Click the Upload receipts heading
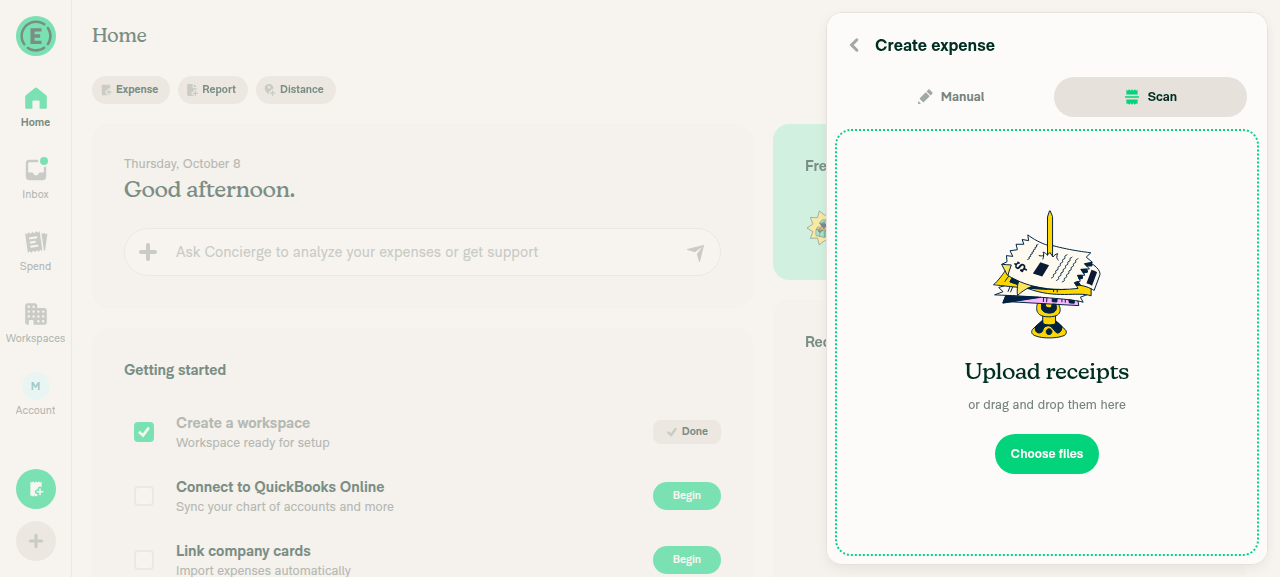Viewport: 1280px width, 577px height. click(x=1047, y=372)
